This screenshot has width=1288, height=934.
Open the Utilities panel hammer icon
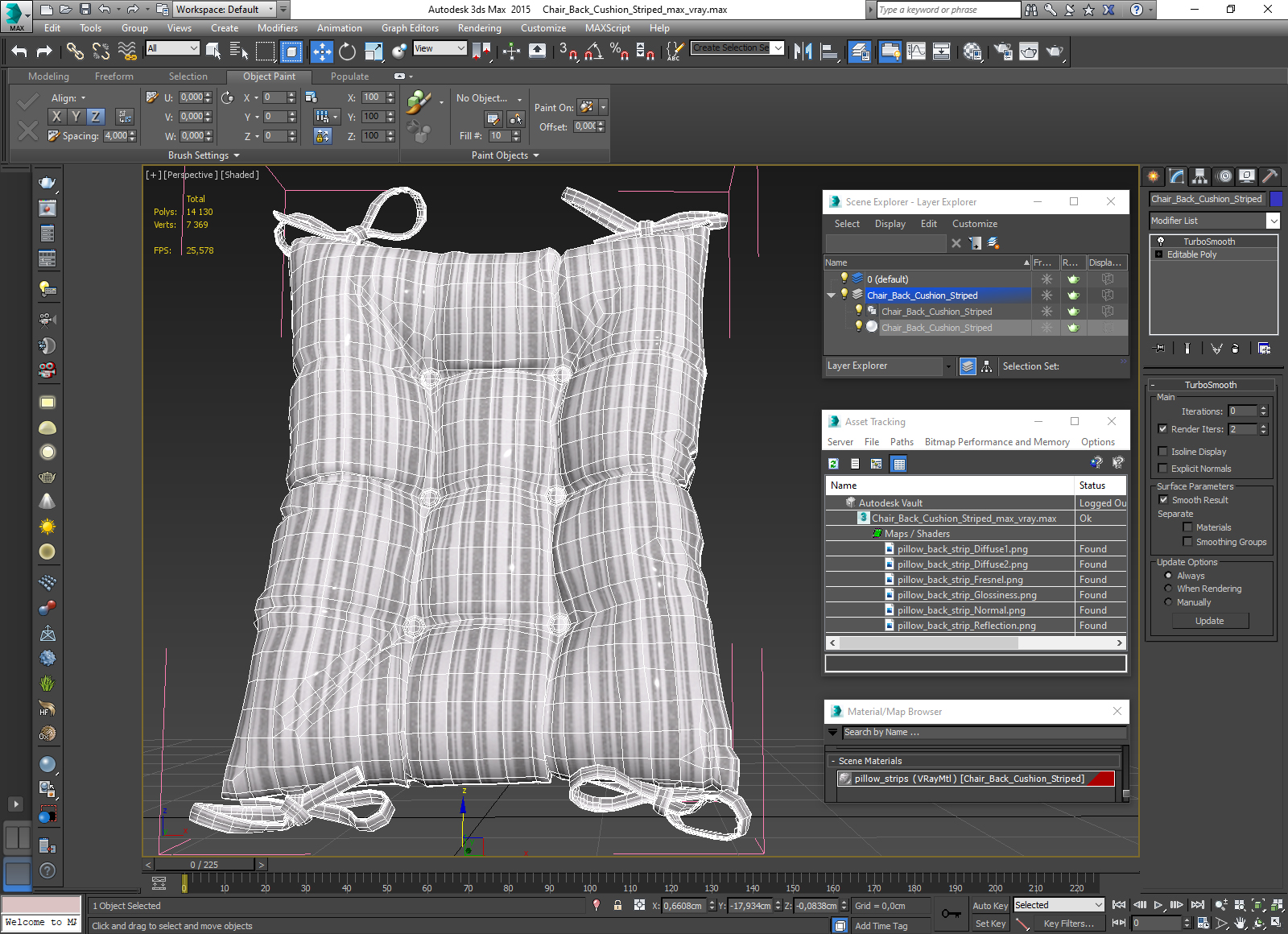point(1269,176)
